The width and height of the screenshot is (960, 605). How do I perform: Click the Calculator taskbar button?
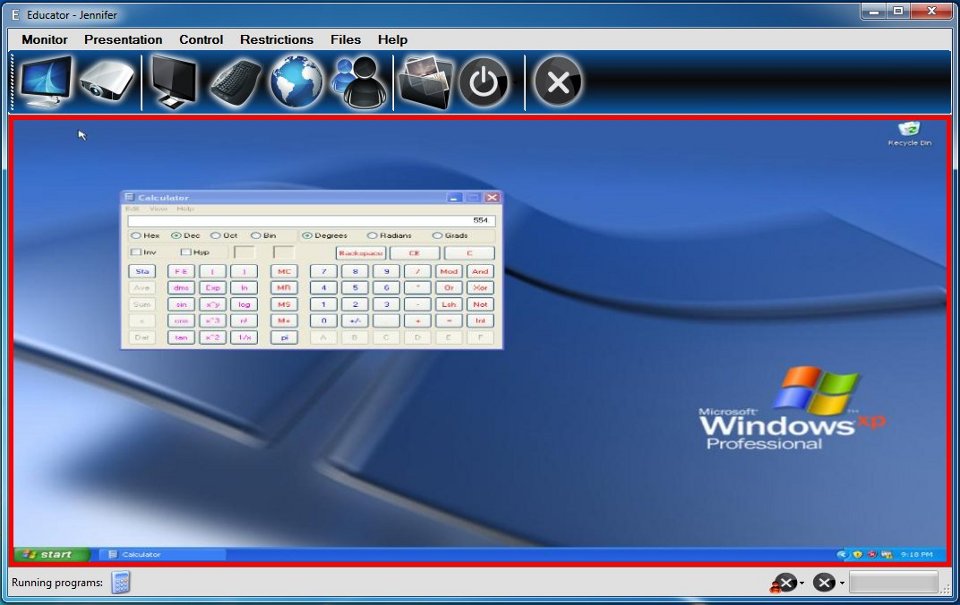click(x=162, y=554)
